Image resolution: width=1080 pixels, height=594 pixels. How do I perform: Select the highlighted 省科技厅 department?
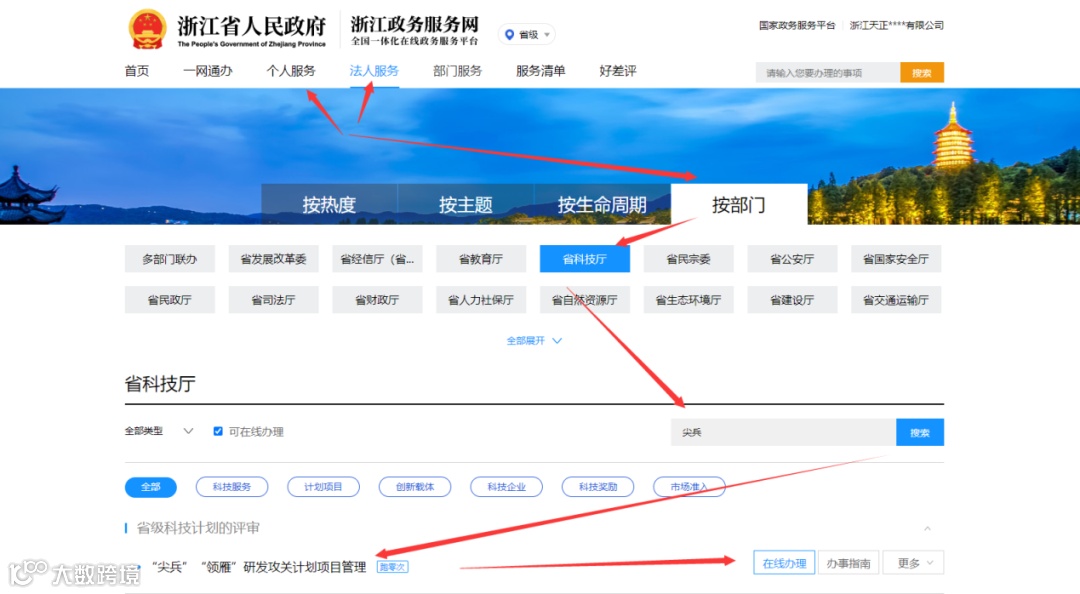click(585, 259)
